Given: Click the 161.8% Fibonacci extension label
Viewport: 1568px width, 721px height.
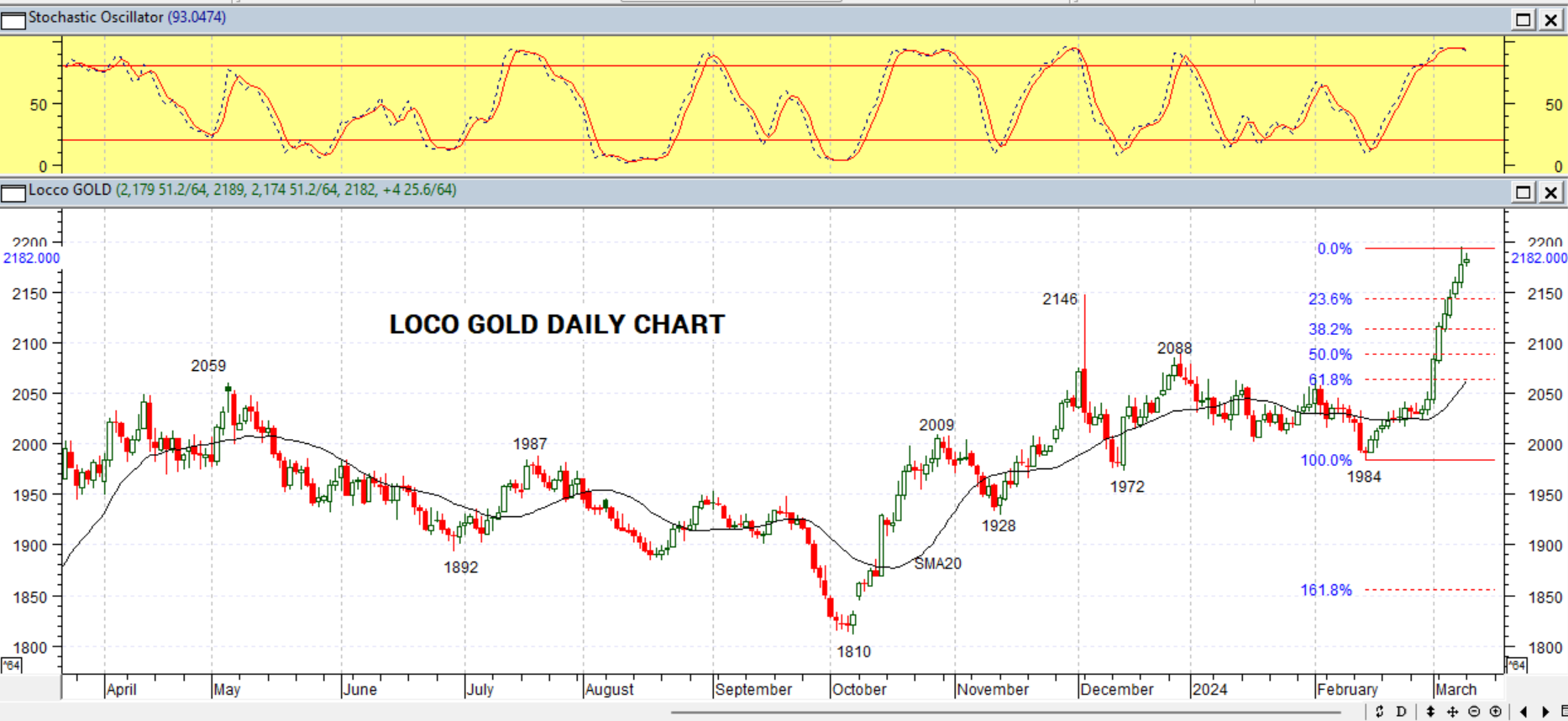Looking at the screenshot, I should pos(1326,590).
